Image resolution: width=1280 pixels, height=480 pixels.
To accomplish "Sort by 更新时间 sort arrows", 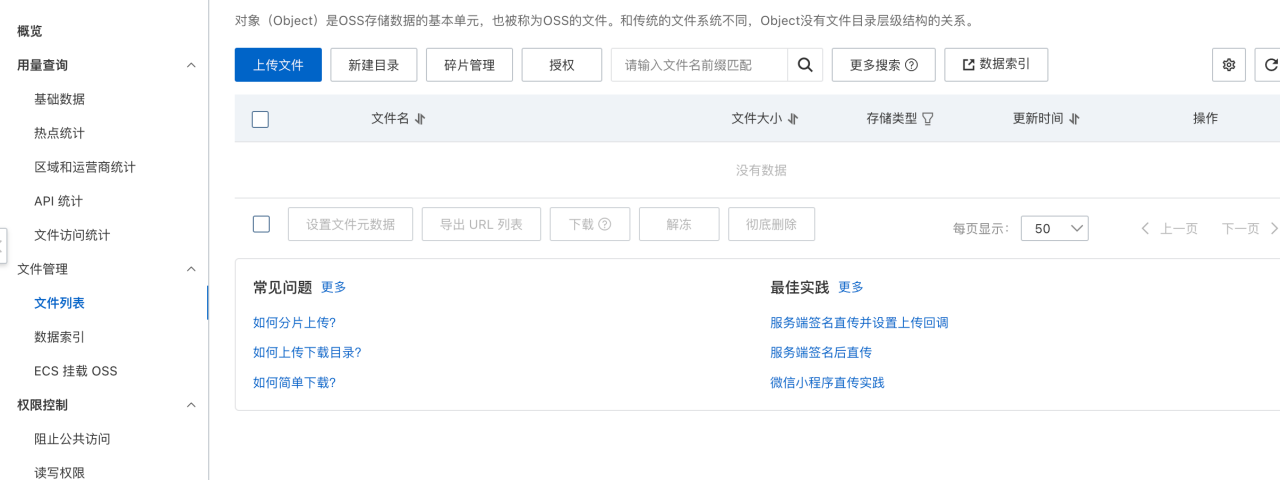I will point(1074,119).
